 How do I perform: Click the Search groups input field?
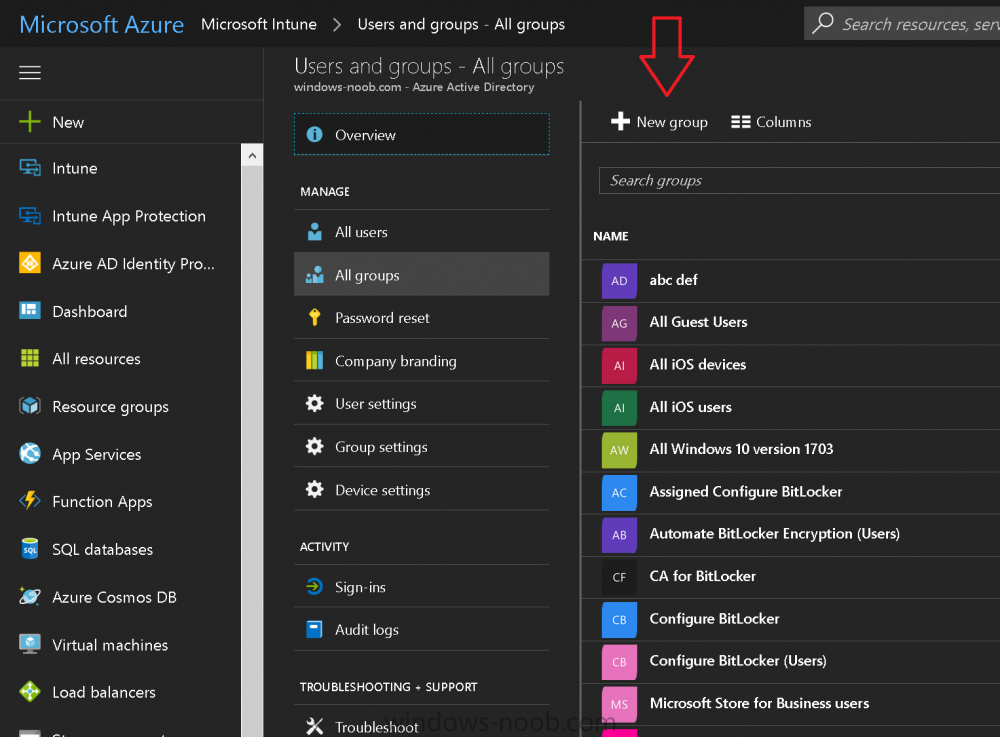(x=799, y=180)
